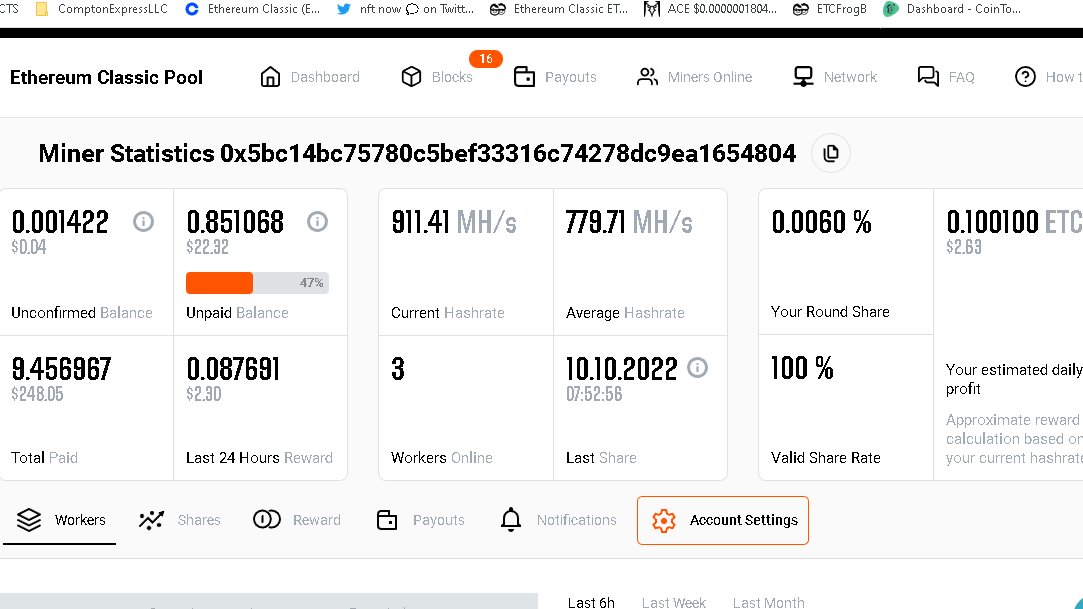Click the $22.32 unpaid amount
The width and height of the screenshot is (1083, 609).
click(207, 247)
